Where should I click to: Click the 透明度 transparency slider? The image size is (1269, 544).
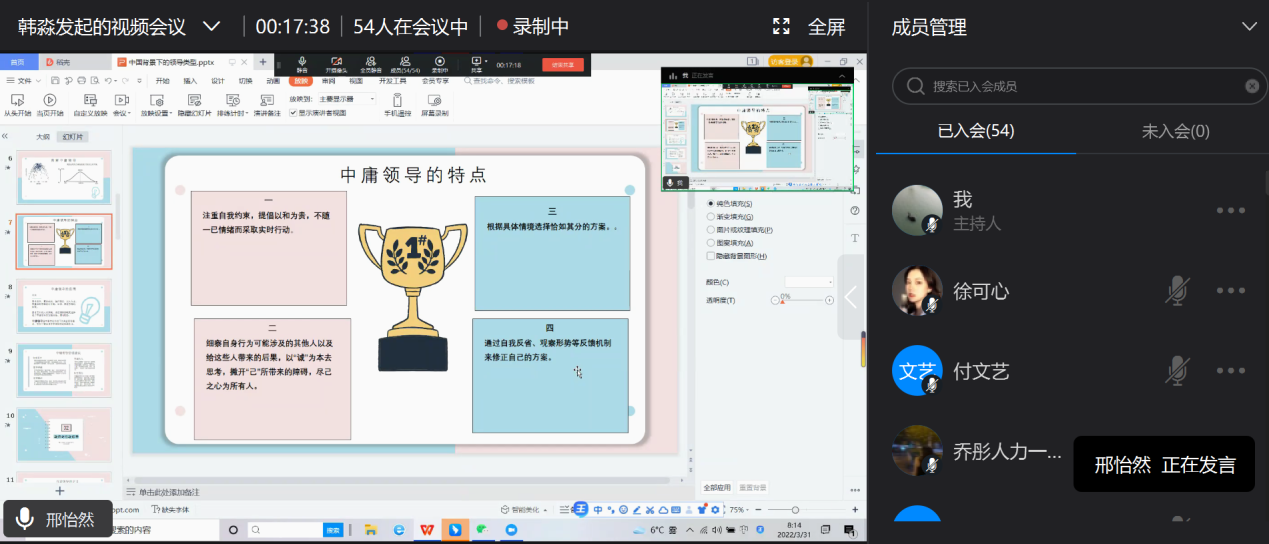pyautogui.click(x=802, y=300)
